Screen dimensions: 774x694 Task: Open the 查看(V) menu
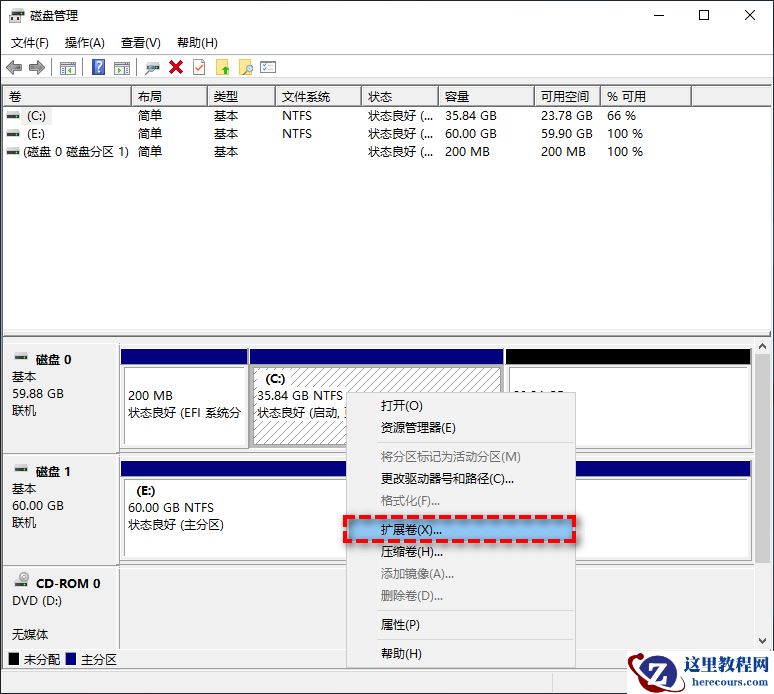141,43
